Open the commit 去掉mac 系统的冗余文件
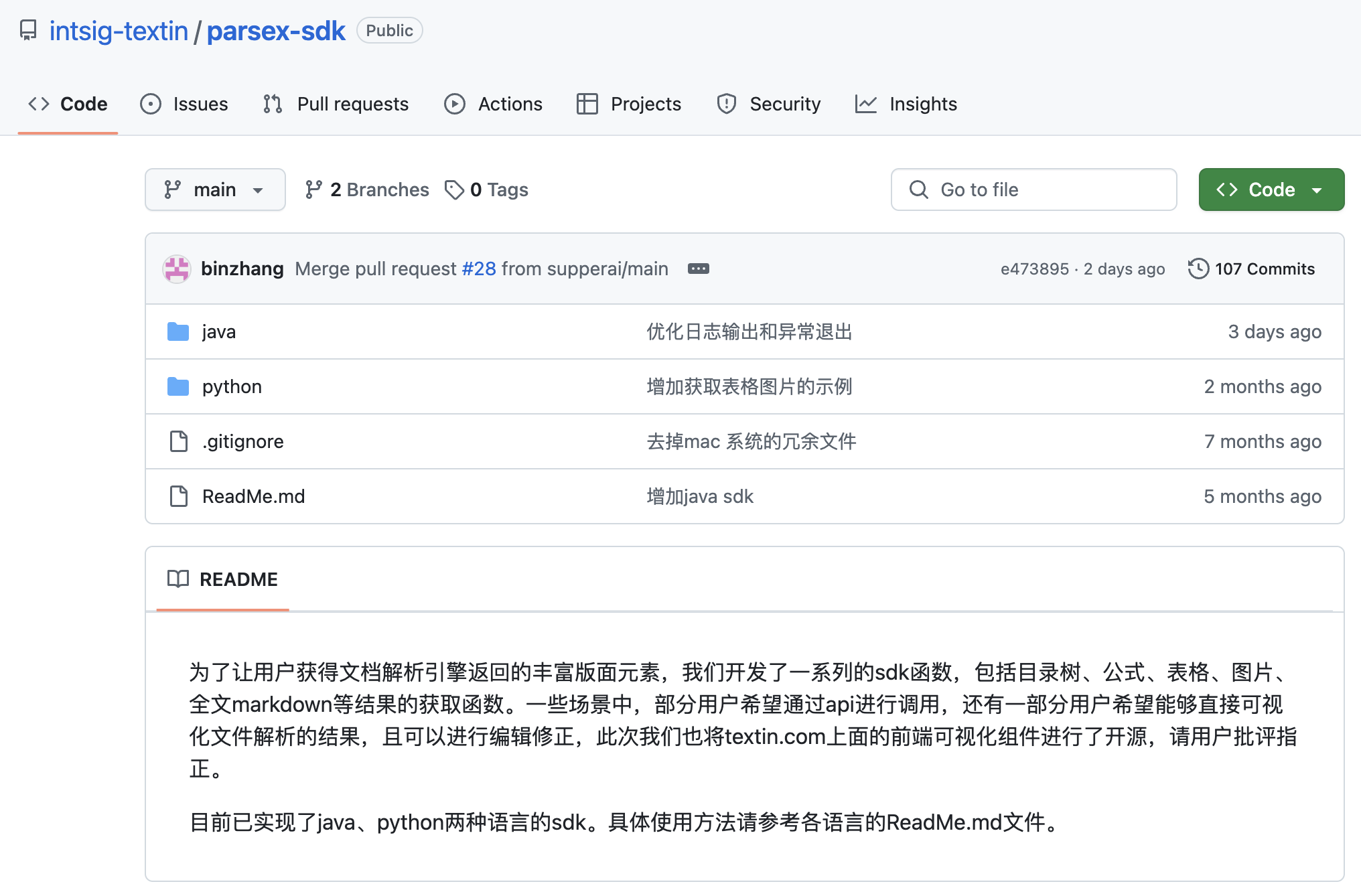Screen dimensions: 1361x896 [751, 441]
